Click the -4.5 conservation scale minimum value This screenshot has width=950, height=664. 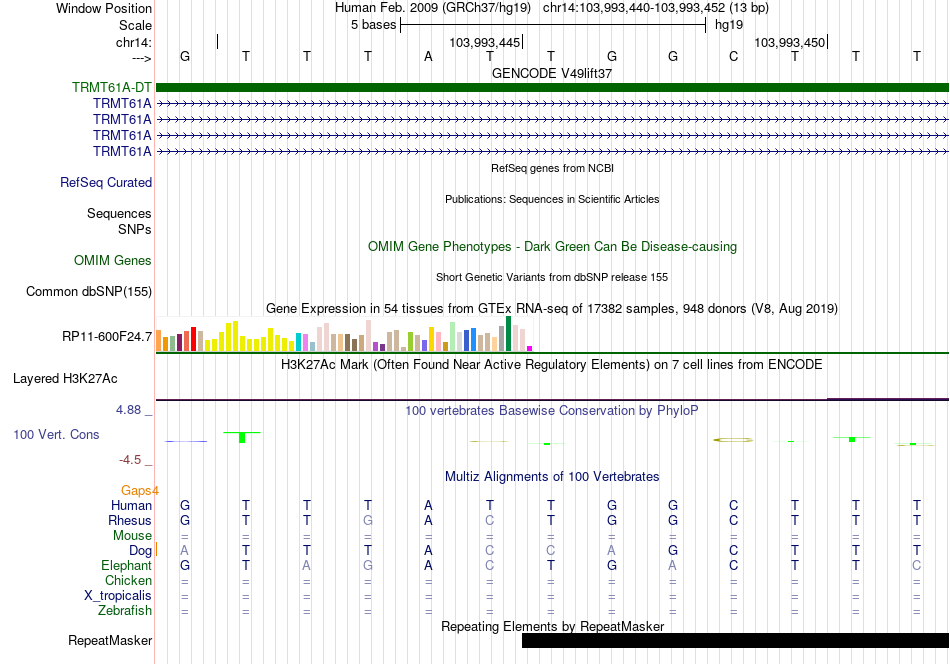[130, 460]
